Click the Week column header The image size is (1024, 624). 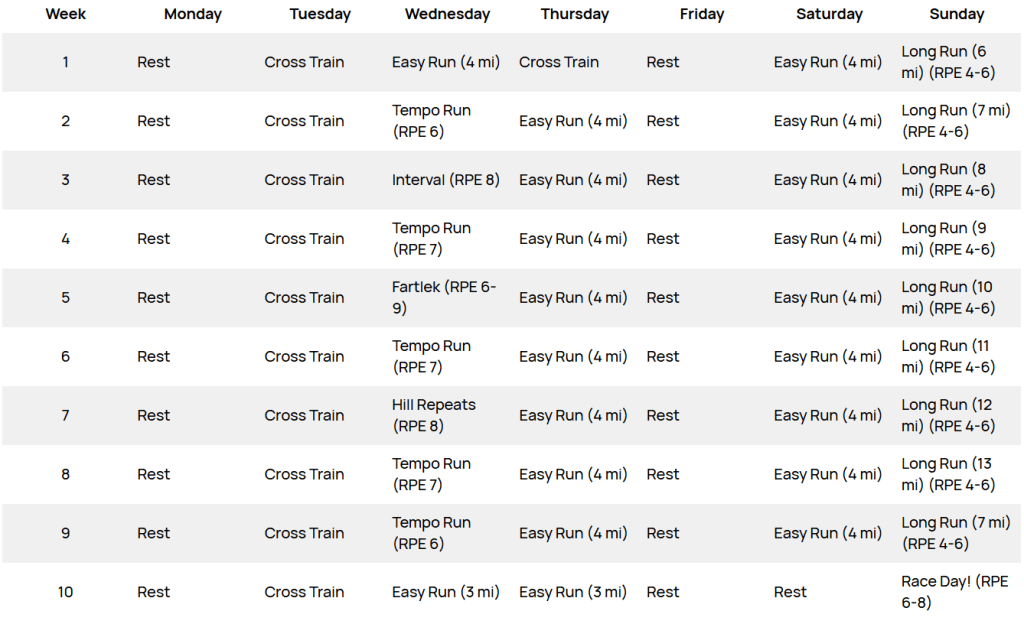tap(65, 14)
